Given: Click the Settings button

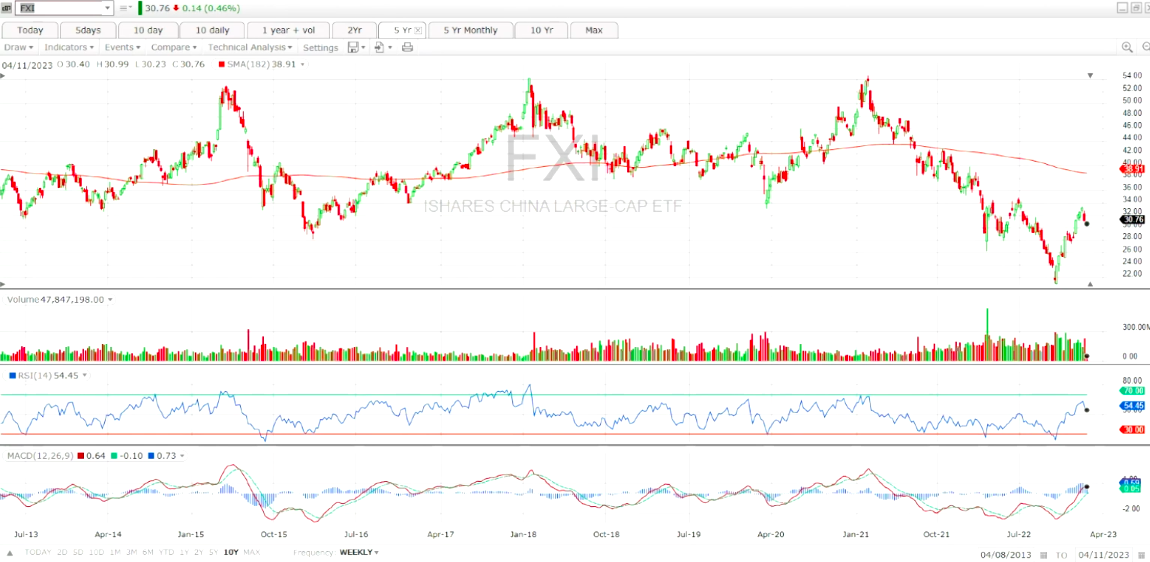Looking at the screenshot, I should point(321,48).
